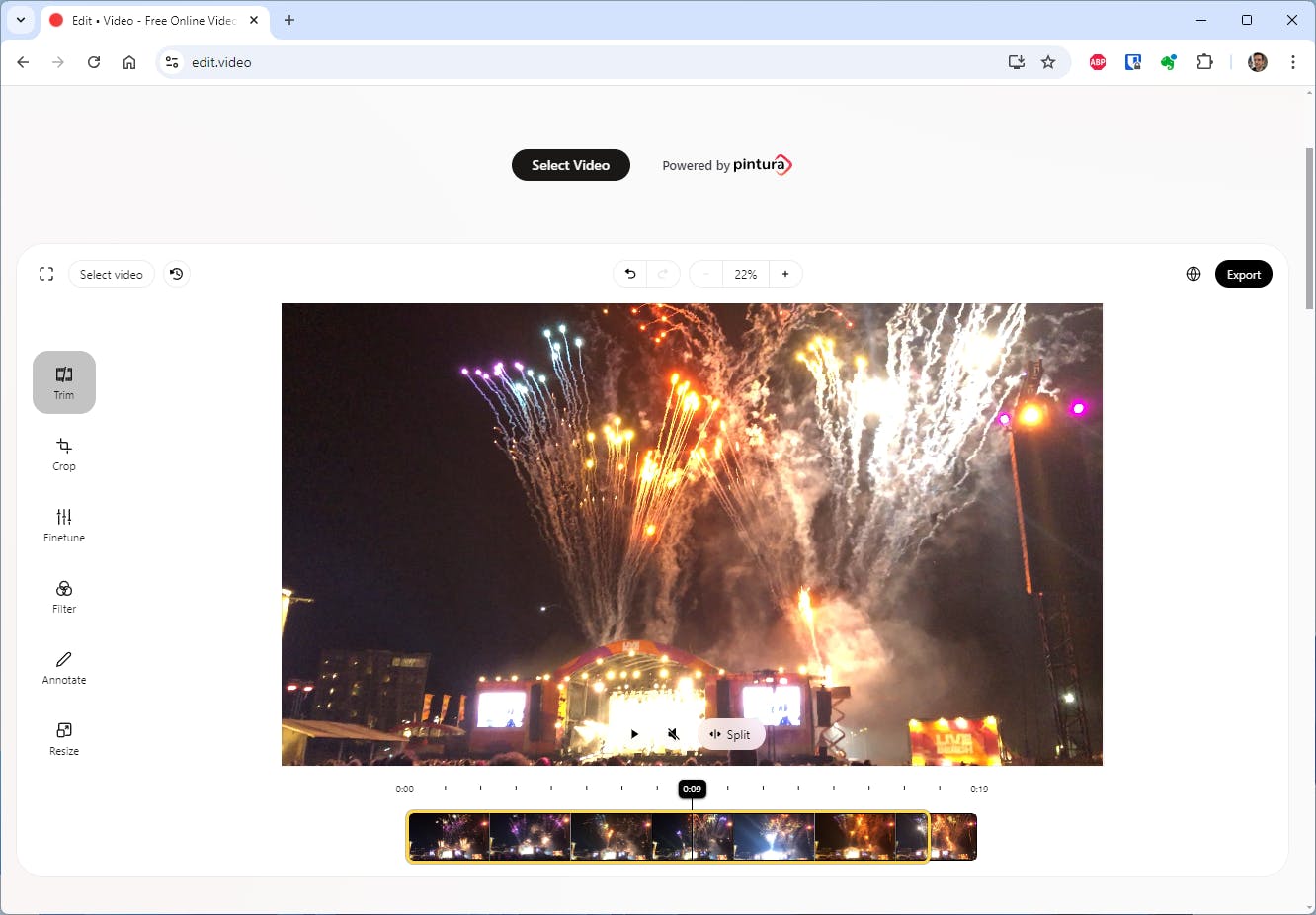This screenshot has width=1316, height=915.
Task: Select the Crop tool
Action: (64, 454)
